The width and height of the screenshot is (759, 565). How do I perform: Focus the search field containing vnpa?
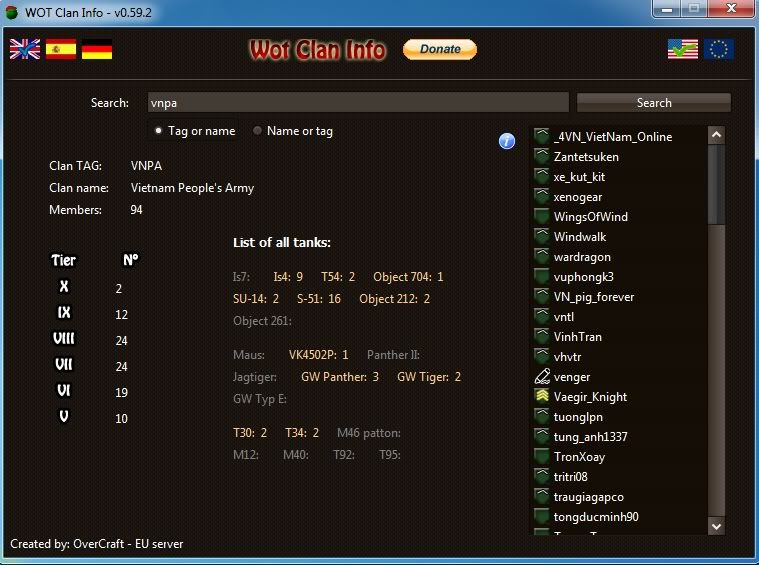coord(358,103)
